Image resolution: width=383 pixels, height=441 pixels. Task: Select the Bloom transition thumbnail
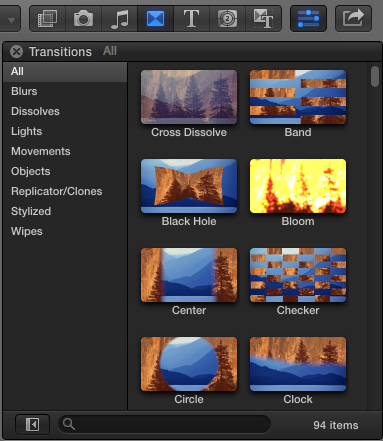tap(298, 186)
